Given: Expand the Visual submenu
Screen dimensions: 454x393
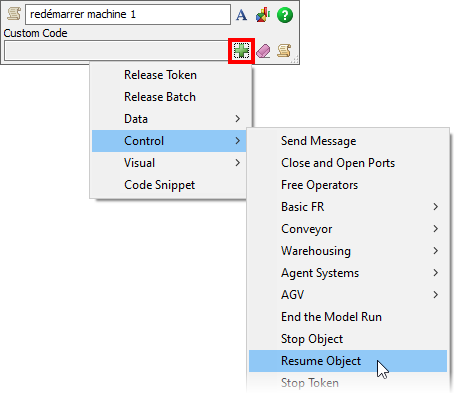Looking at the screenshot, I should coord(169,163).
